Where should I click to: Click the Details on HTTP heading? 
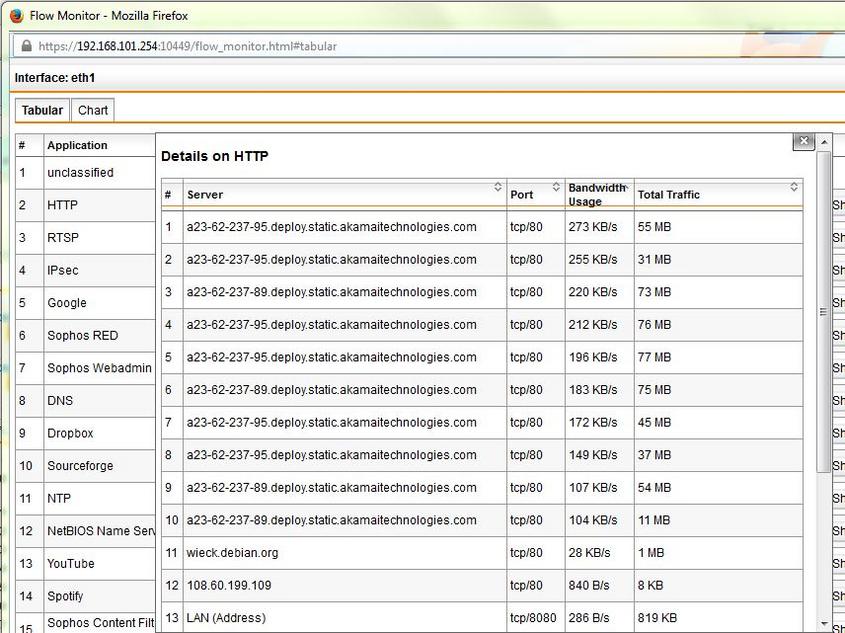click(214, 156)
